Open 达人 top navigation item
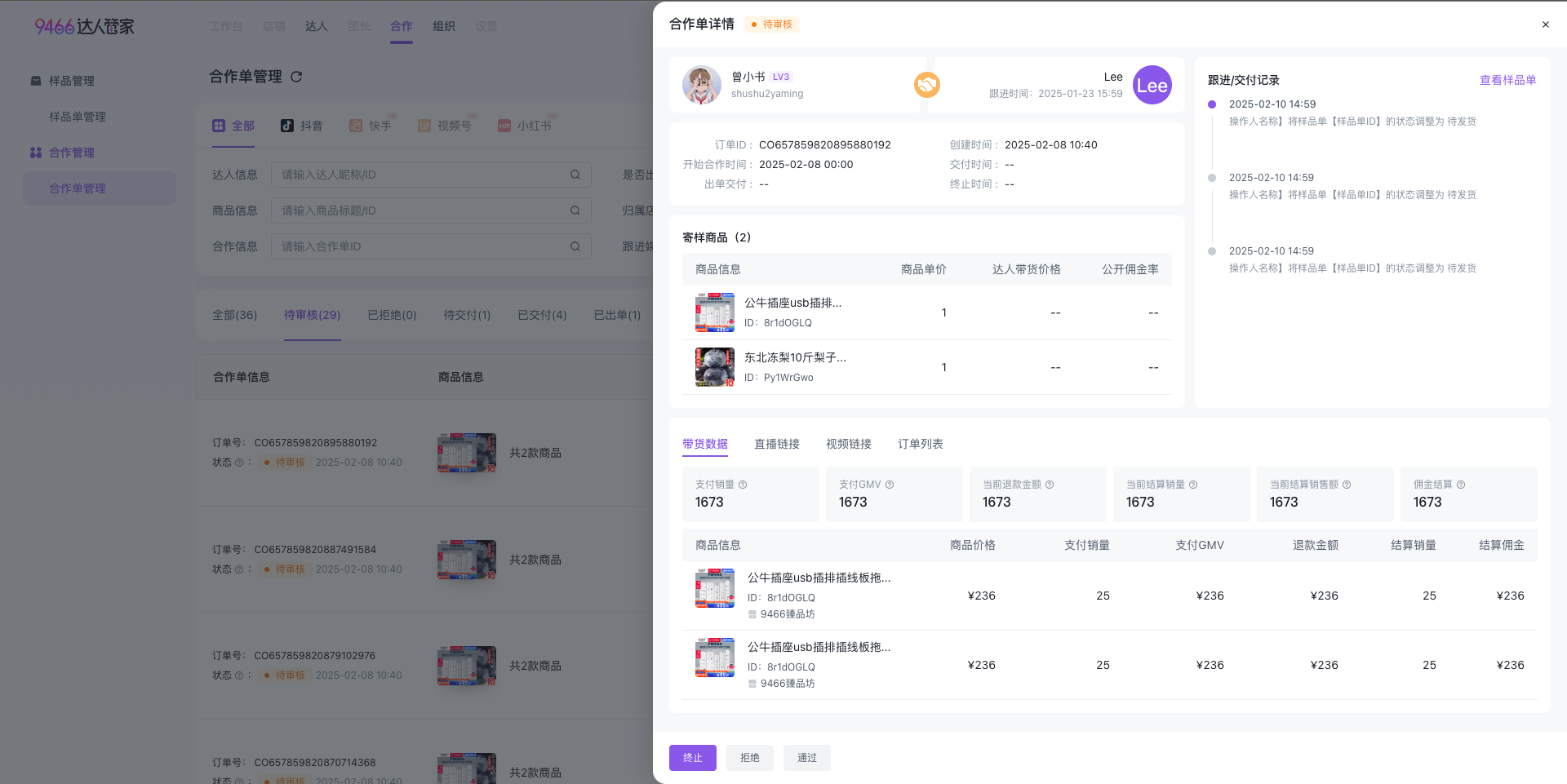Image resolution: width=1567 pixels, height=784 pixels. click(317, 26)
